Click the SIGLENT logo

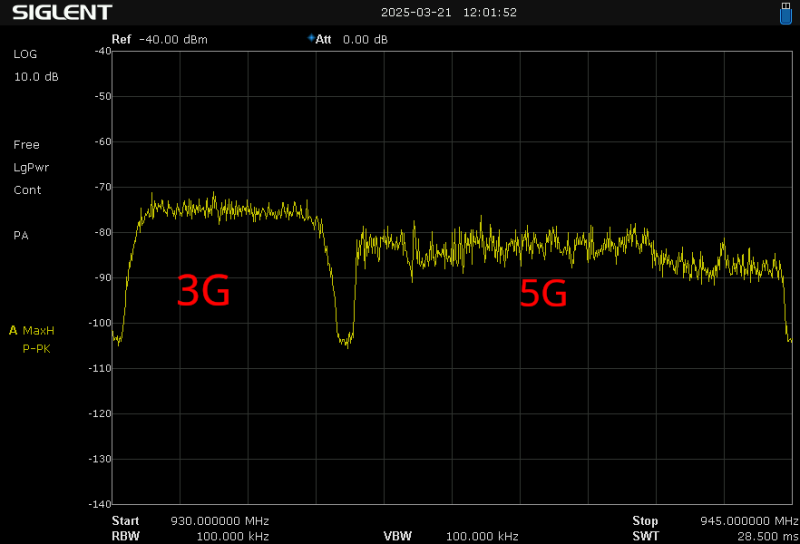tap(62, 13)
